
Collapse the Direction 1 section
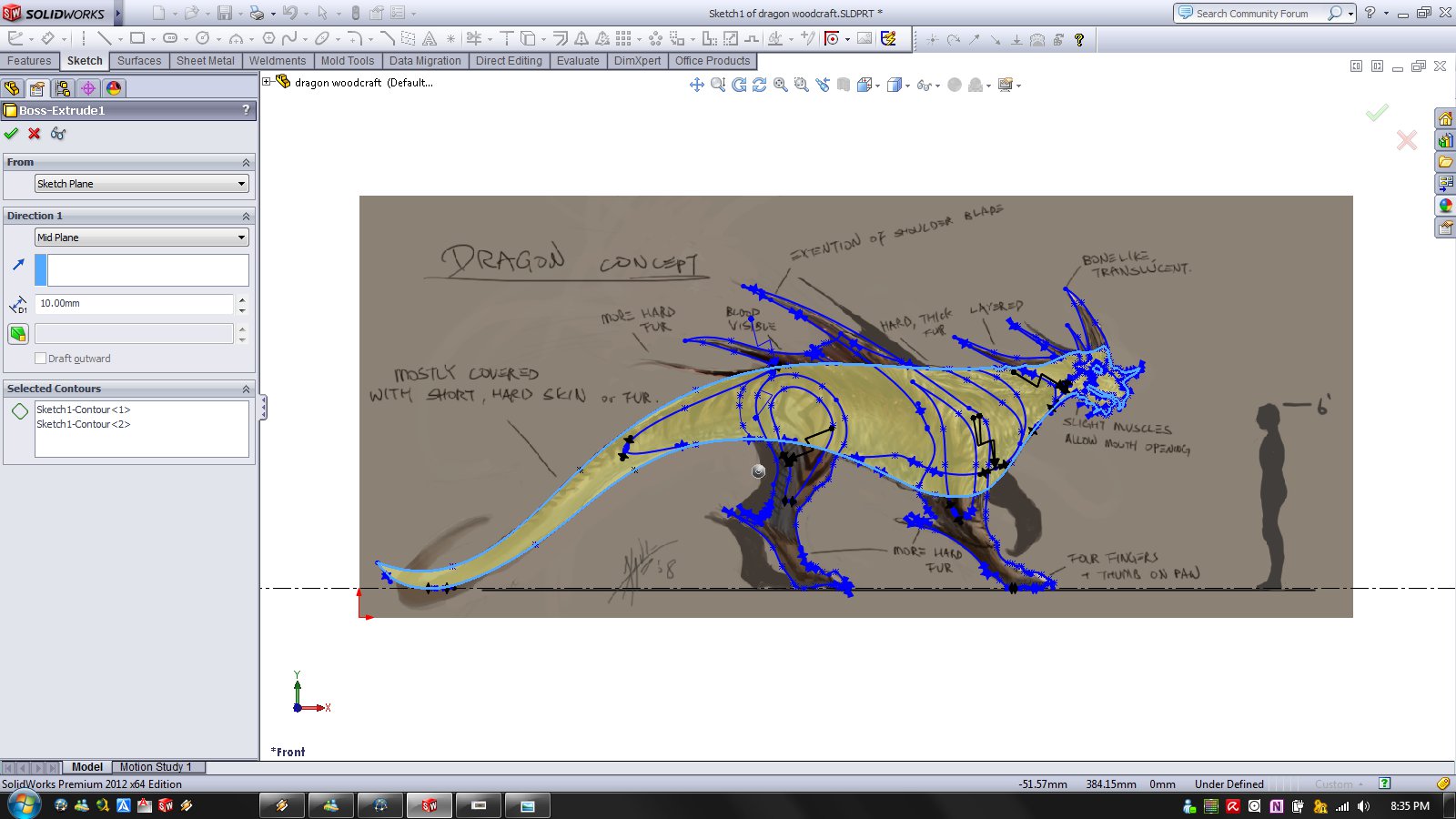coord(246,216)
